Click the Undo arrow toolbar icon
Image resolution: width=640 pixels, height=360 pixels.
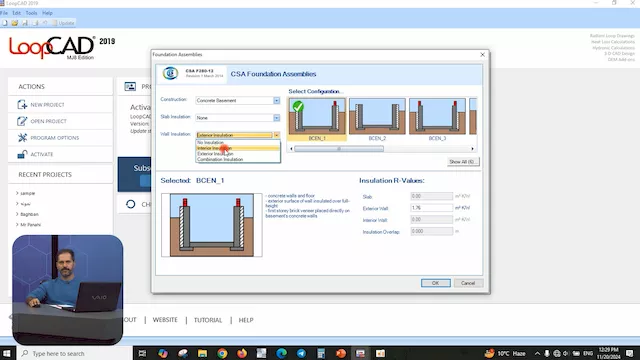point(45,23)
